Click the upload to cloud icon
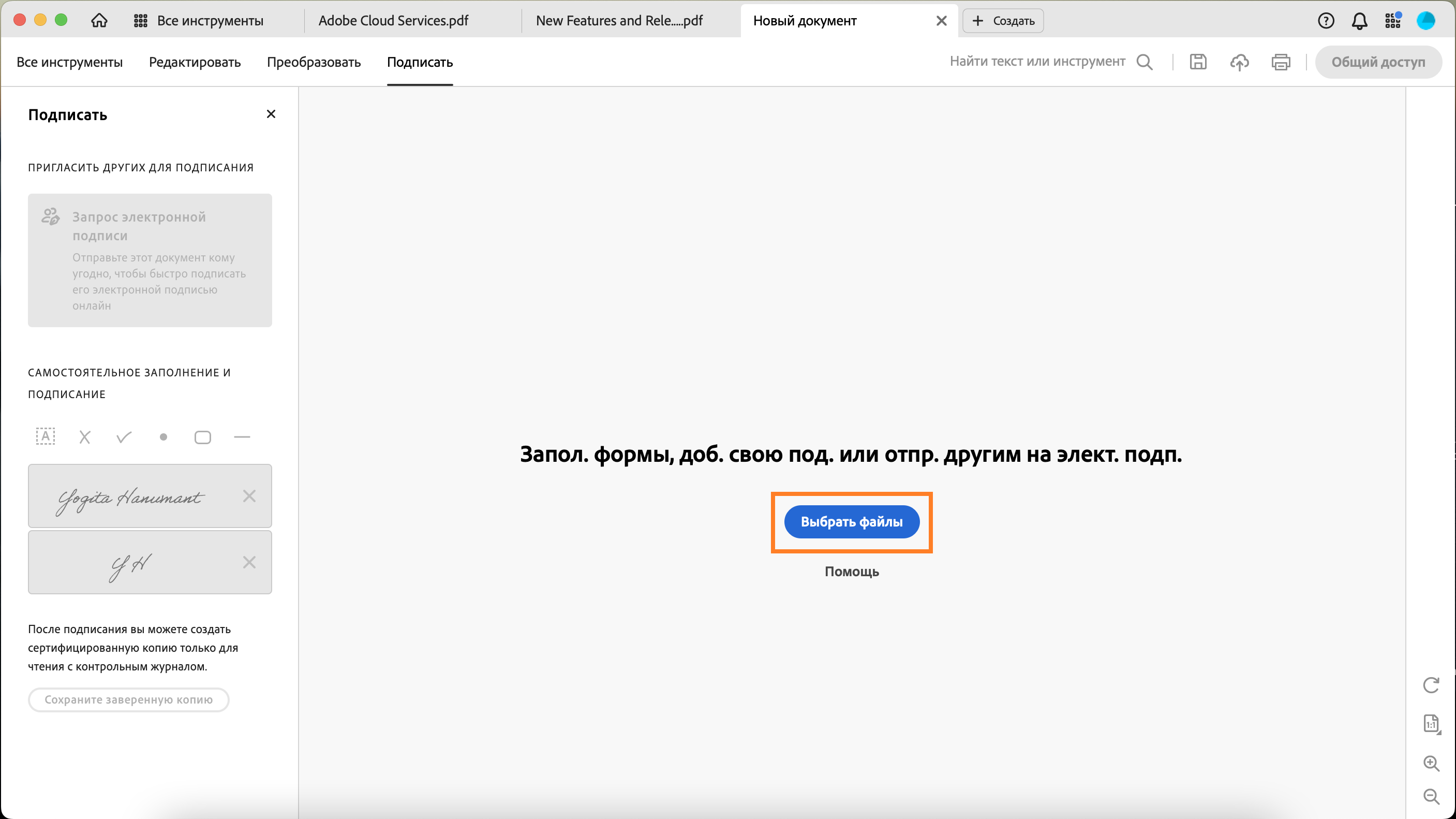This screenshot has width=1456, height=819. click(1239, 62)
